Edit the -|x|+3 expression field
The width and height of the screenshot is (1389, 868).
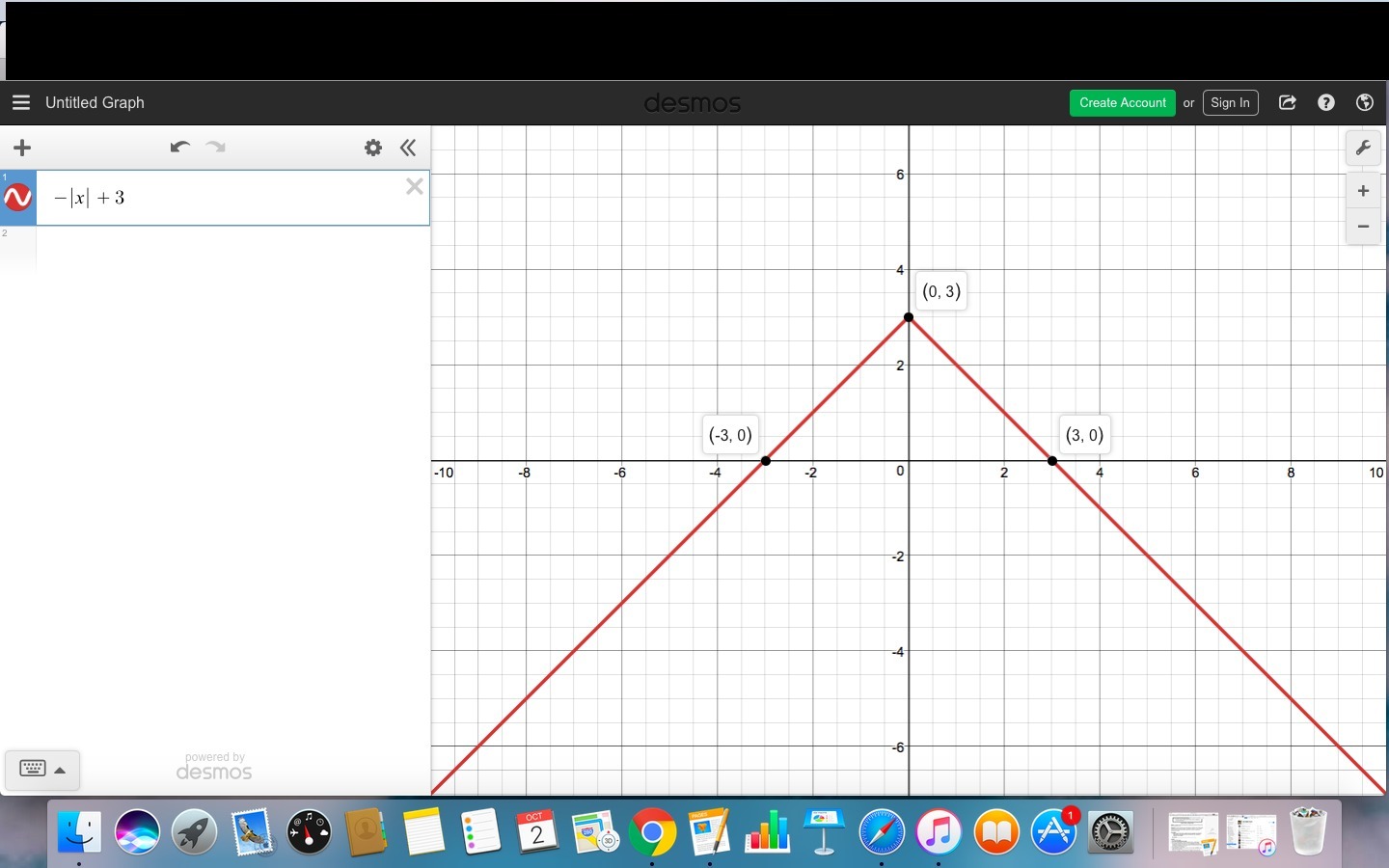click(232, 198)
